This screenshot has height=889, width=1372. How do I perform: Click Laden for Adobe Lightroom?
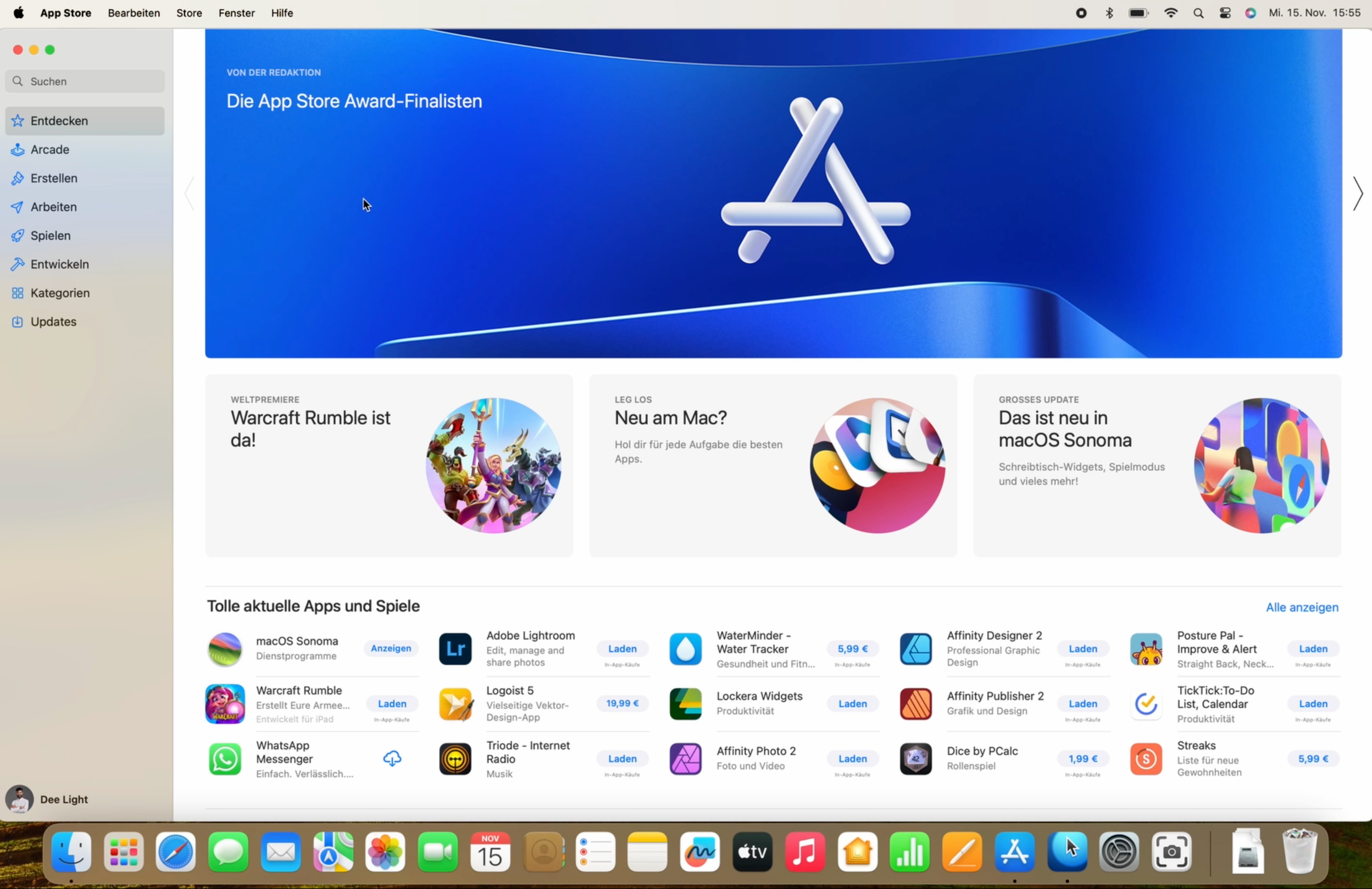pyautogui.click(x=622, y=648)
